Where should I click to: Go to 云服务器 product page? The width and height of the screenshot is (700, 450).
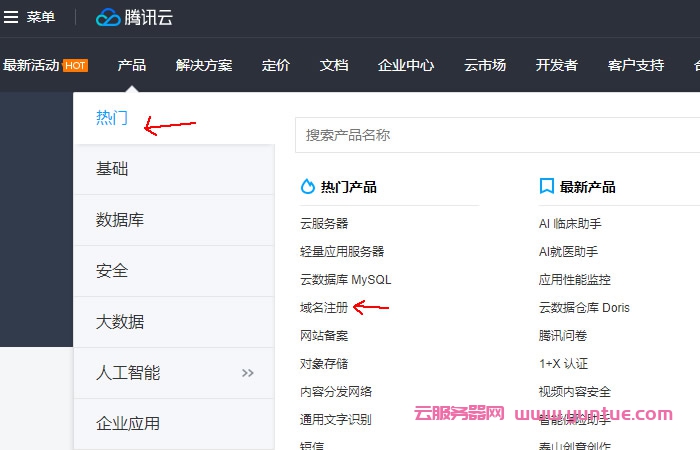click(x=324, y=224)
